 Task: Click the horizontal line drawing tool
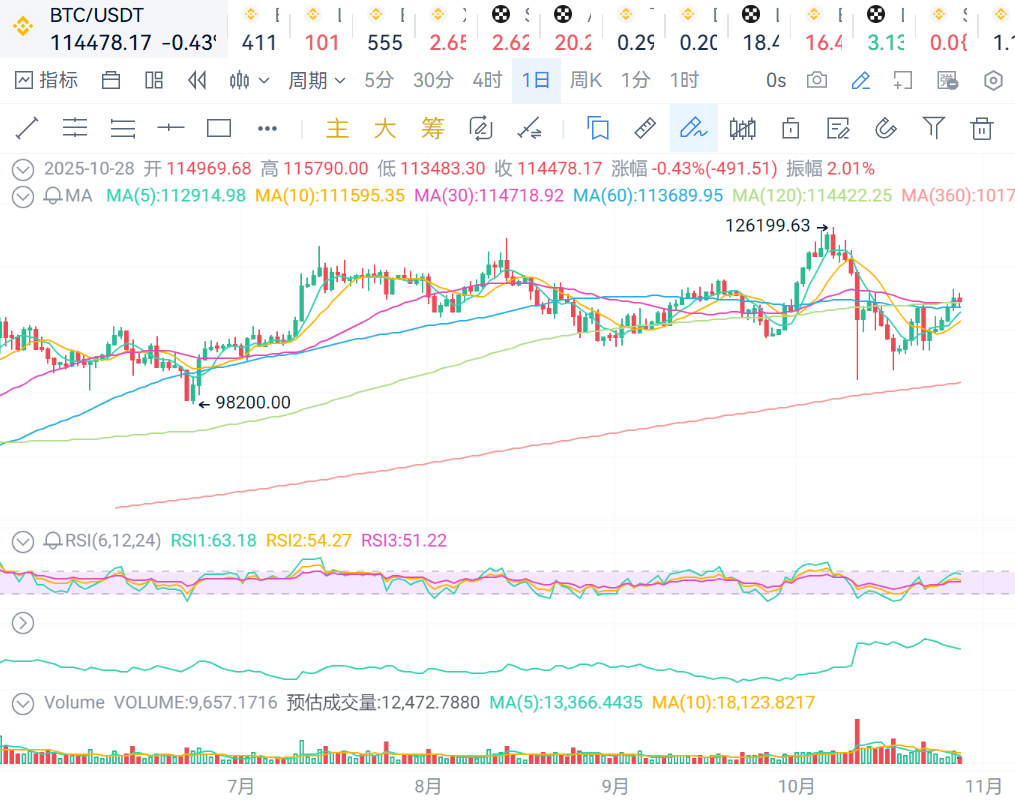point(171,128)
